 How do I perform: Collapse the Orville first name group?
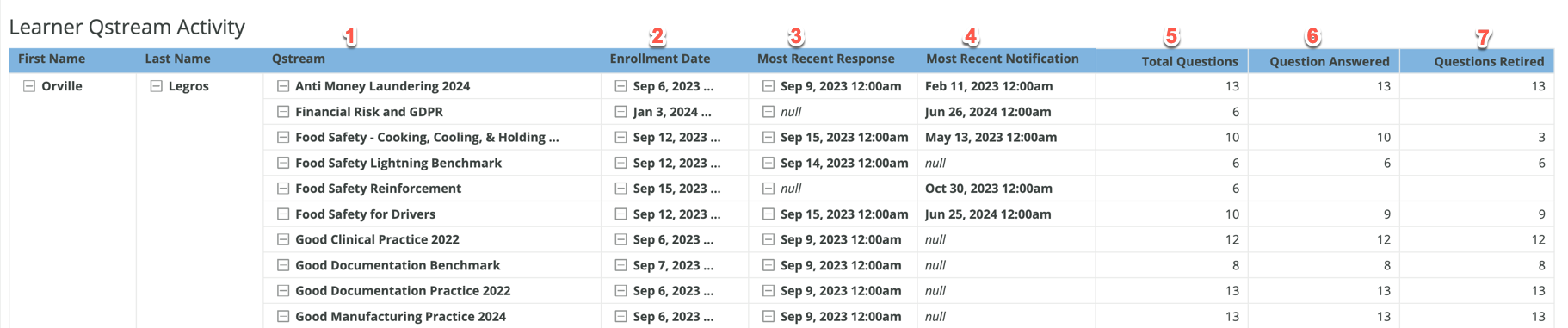[x=29, y=86]
